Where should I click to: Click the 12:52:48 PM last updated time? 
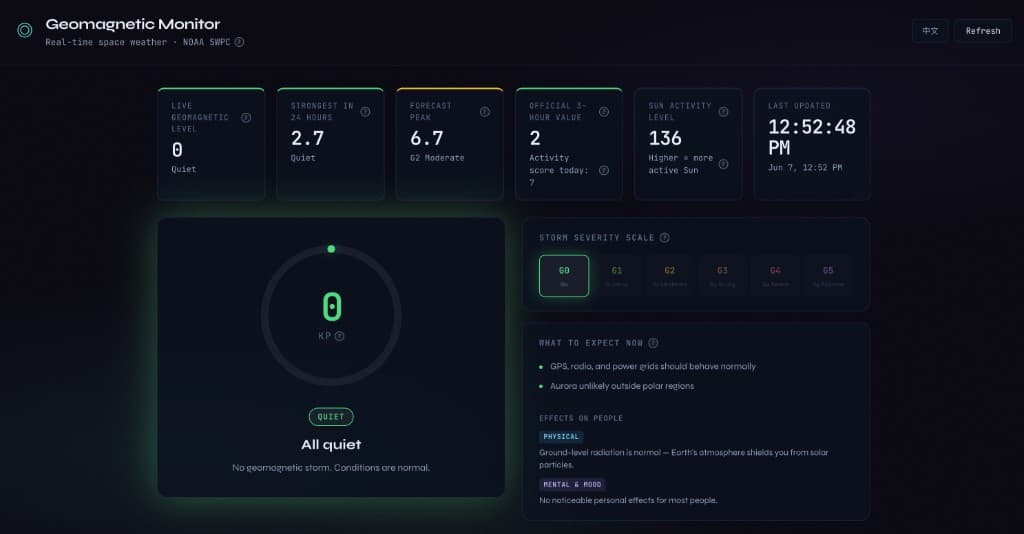point(812,137)
